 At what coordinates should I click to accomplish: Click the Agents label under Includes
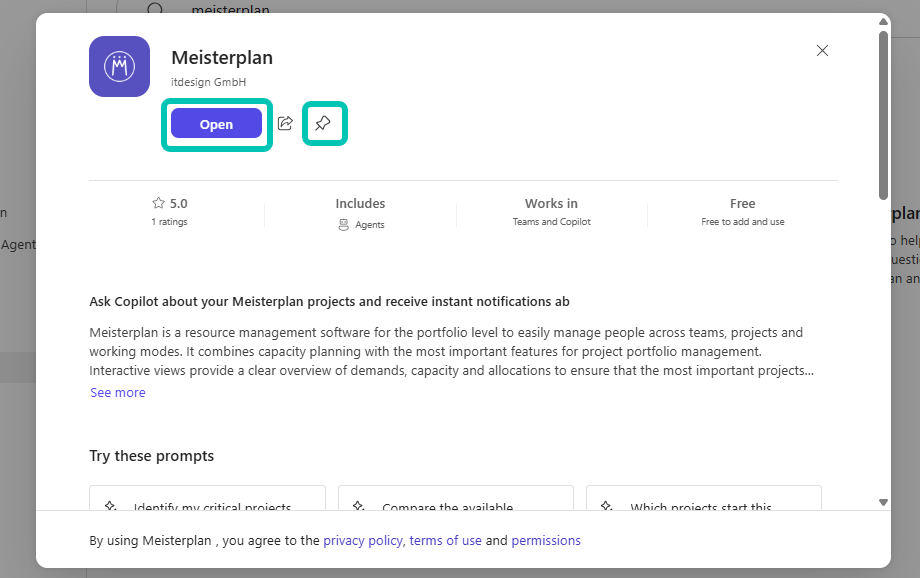pyautogui.click(x=370, y=225)
